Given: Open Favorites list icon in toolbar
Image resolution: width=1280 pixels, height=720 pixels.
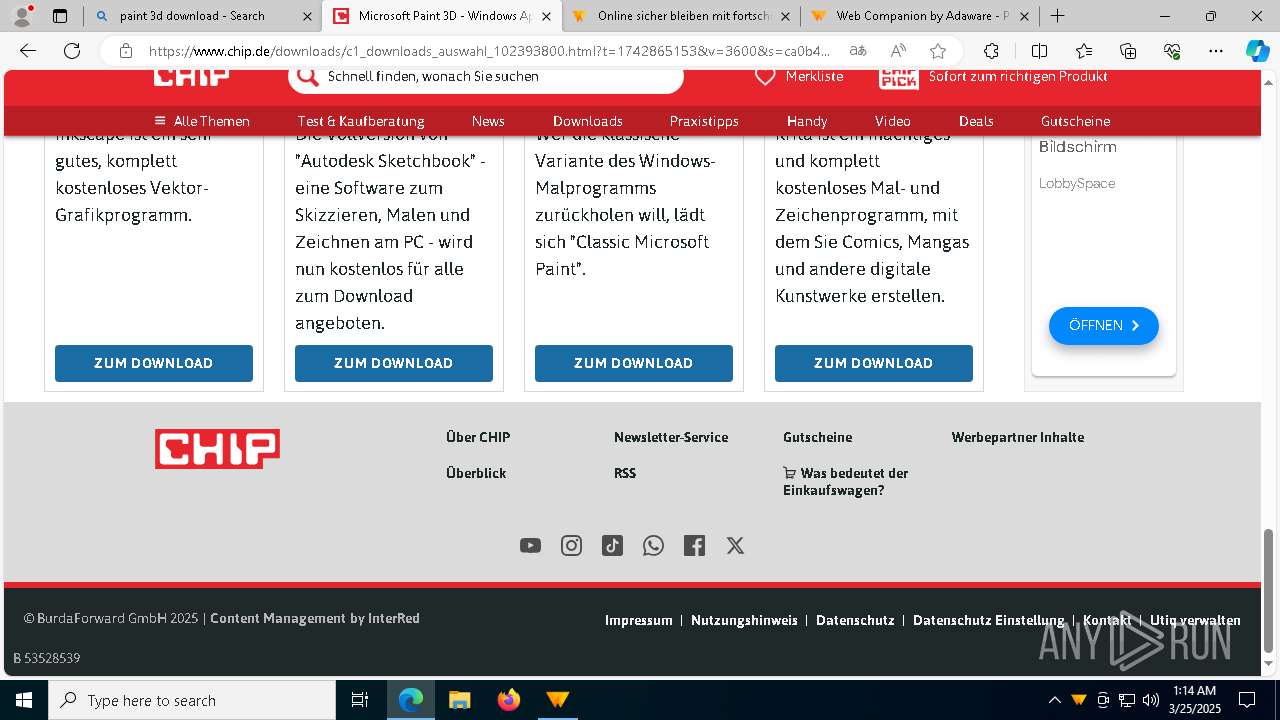Looking at the screenshot, I should (x=1084, y=51).
